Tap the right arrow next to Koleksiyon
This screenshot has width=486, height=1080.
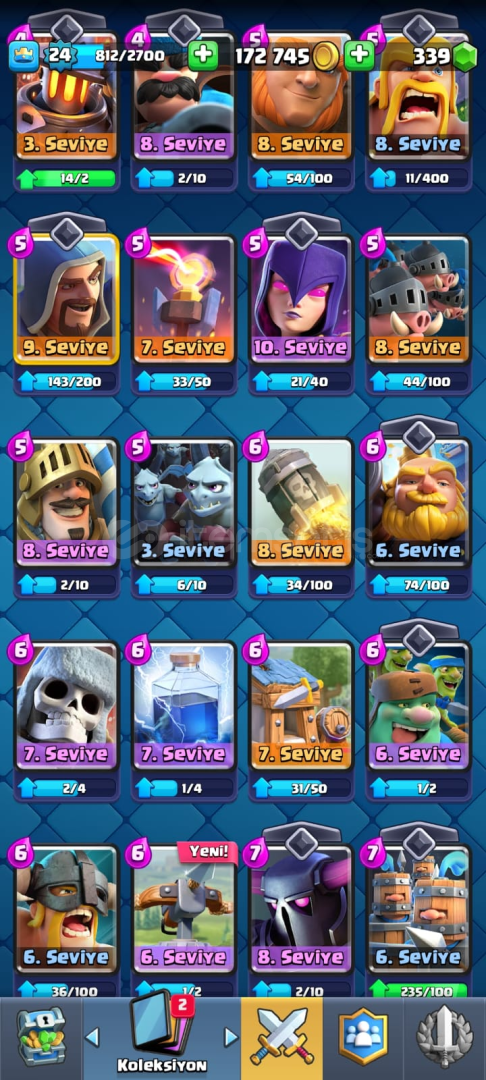[231, 1036]
